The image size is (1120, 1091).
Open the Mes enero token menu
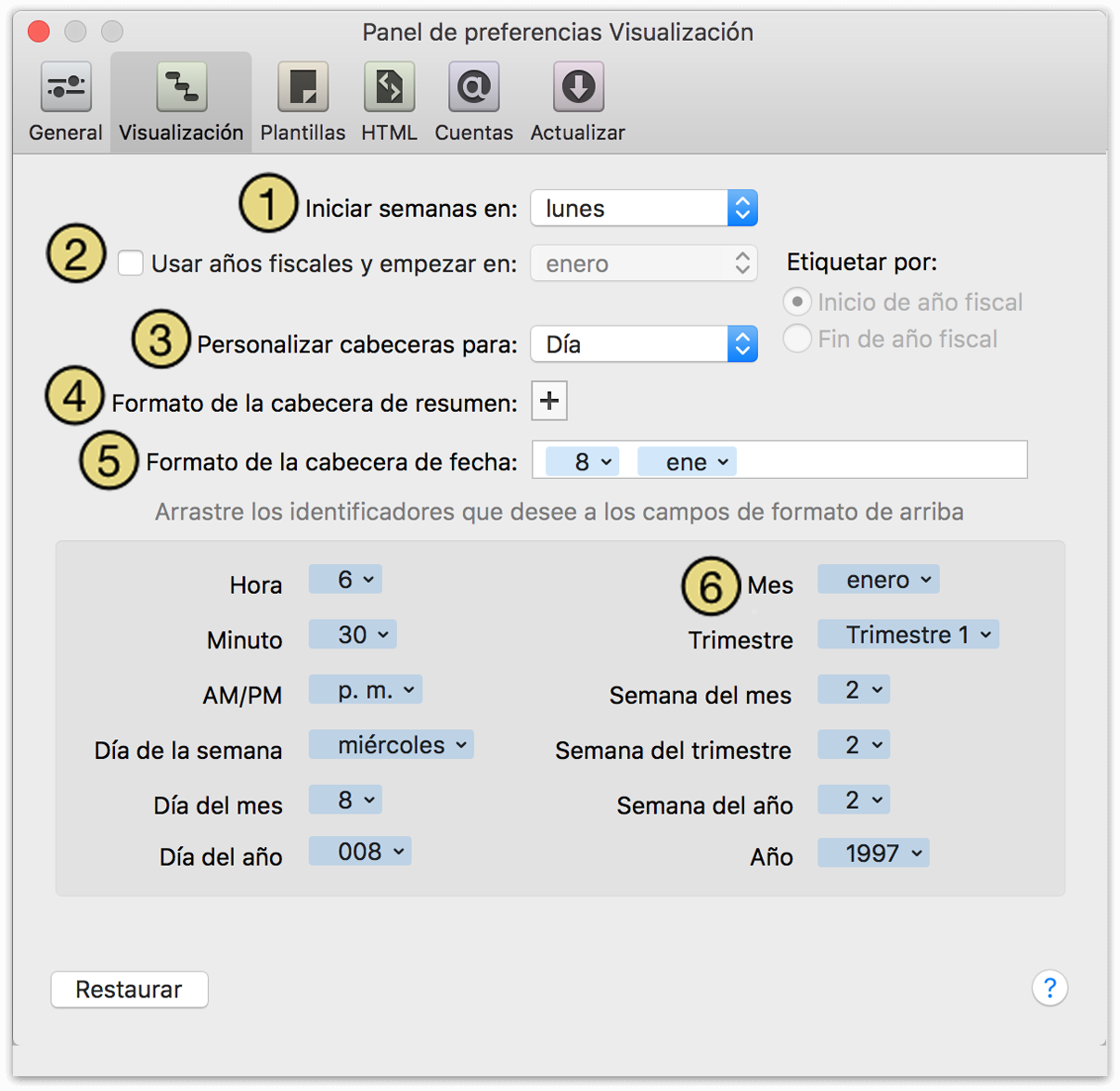tap(878, 579)
